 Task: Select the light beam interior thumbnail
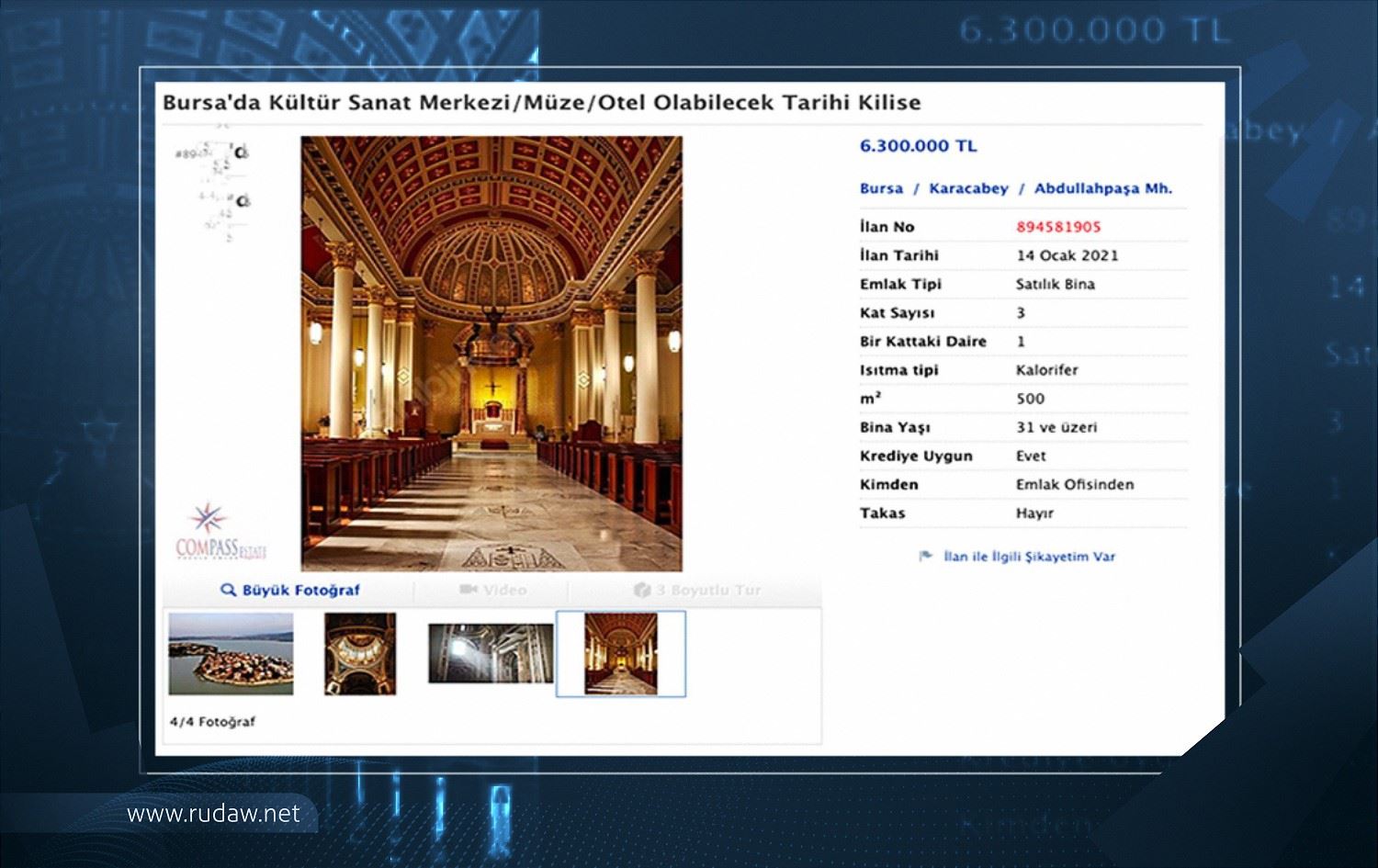point(491,654)
